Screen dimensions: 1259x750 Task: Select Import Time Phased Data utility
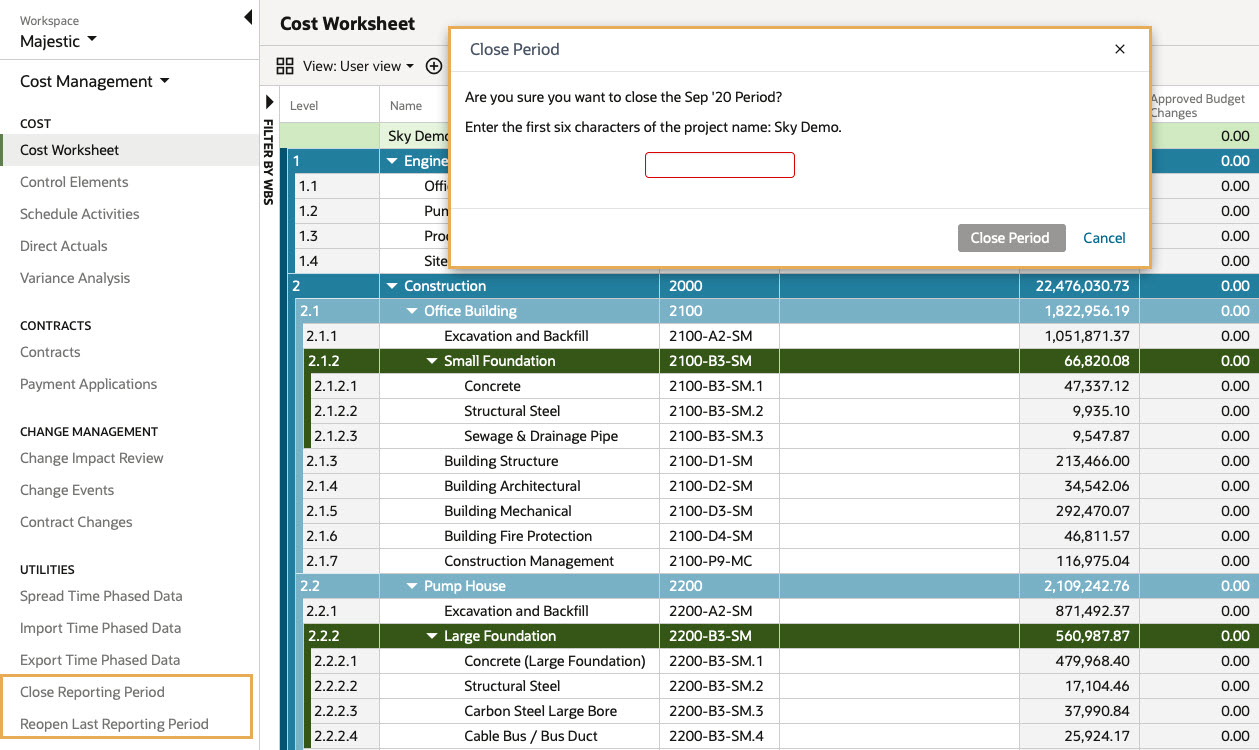101,628
